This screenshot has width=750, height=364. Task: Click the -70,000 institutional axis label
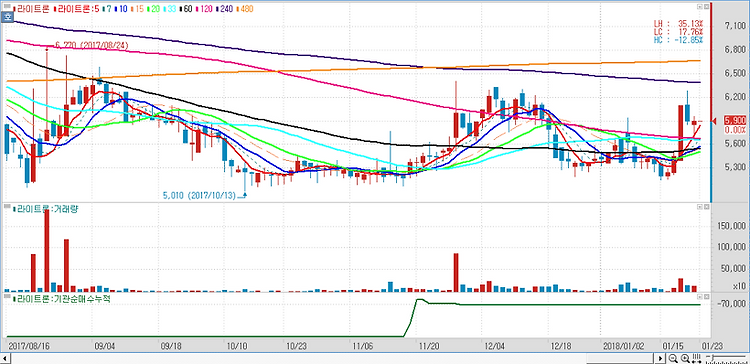[732, 304]
